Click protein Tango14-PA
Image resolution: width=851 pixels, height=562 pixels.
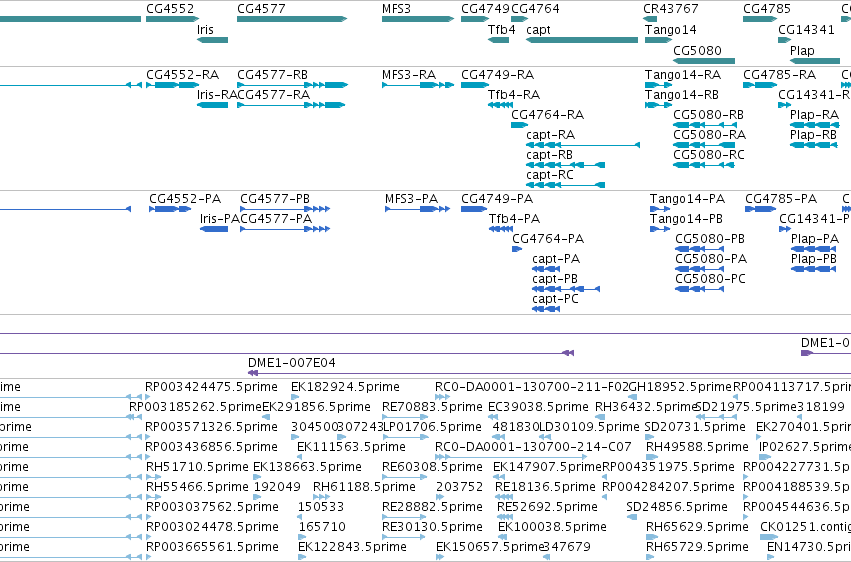[x=660, y=209]
